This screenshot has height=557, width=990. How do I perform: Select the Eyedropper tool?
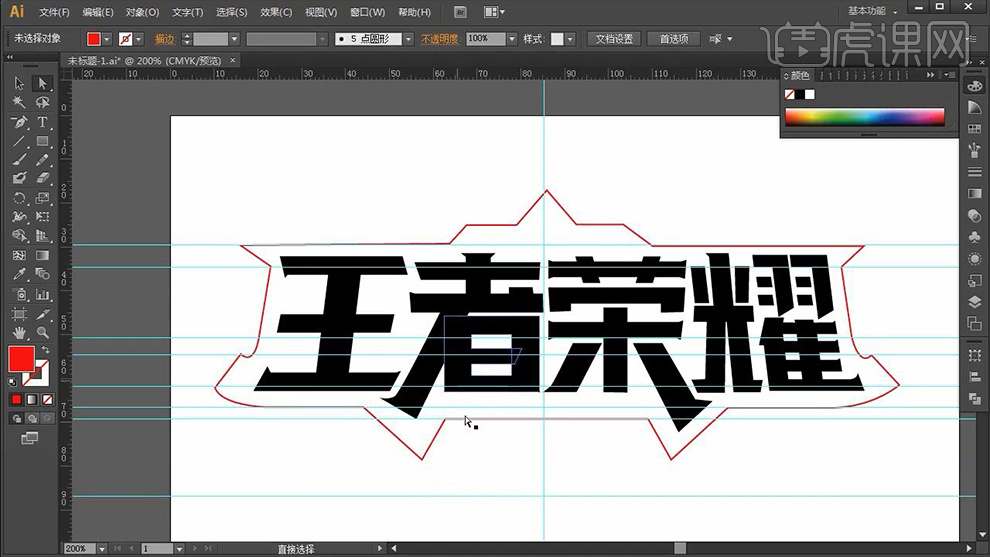(19, 274)
